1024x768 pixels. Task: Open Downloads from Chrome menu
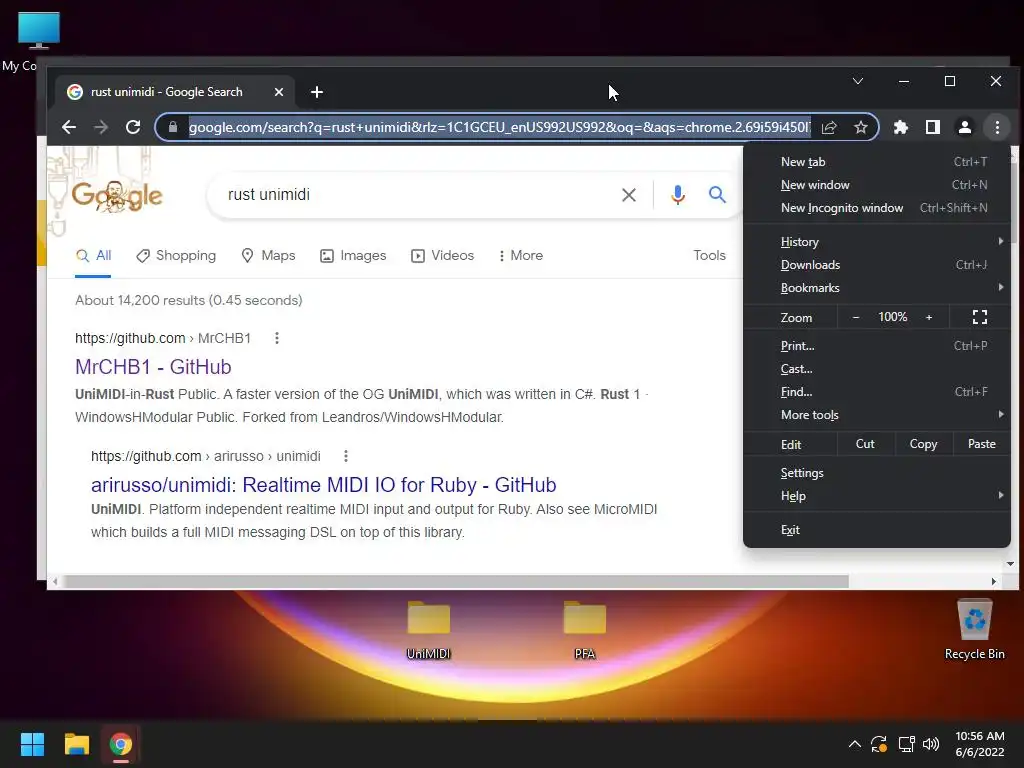[876, 264]
